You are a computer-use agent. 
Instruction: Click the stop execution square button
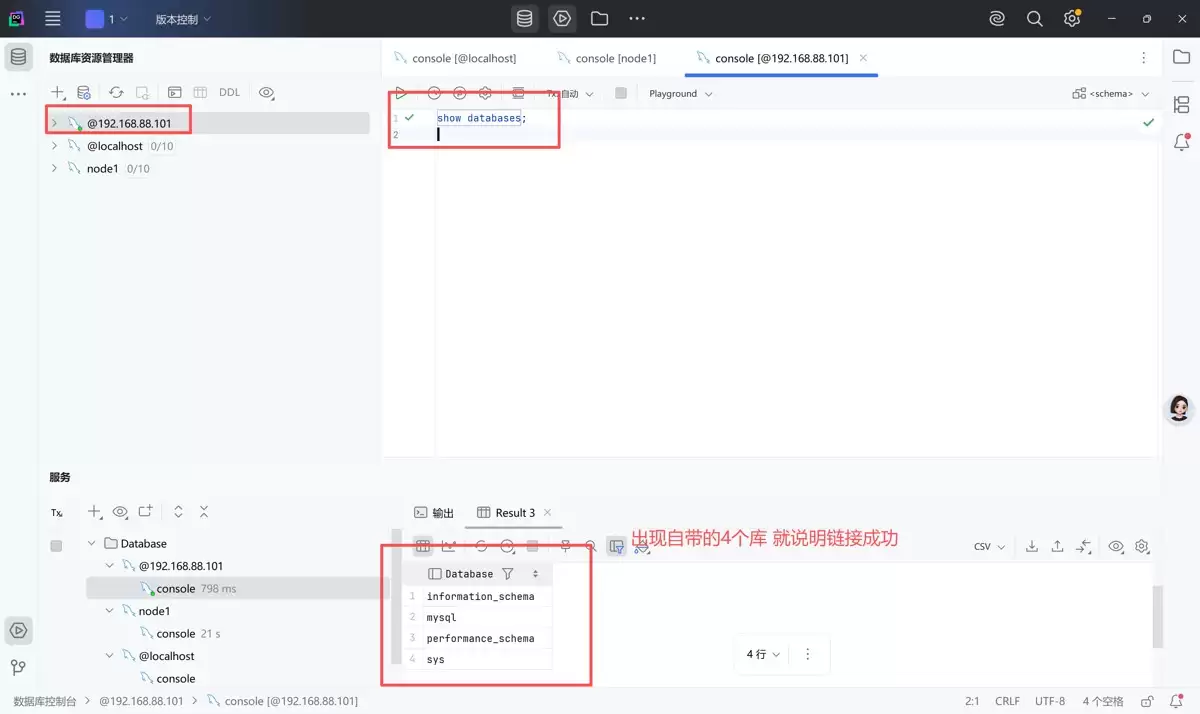(x=621, y=93)
